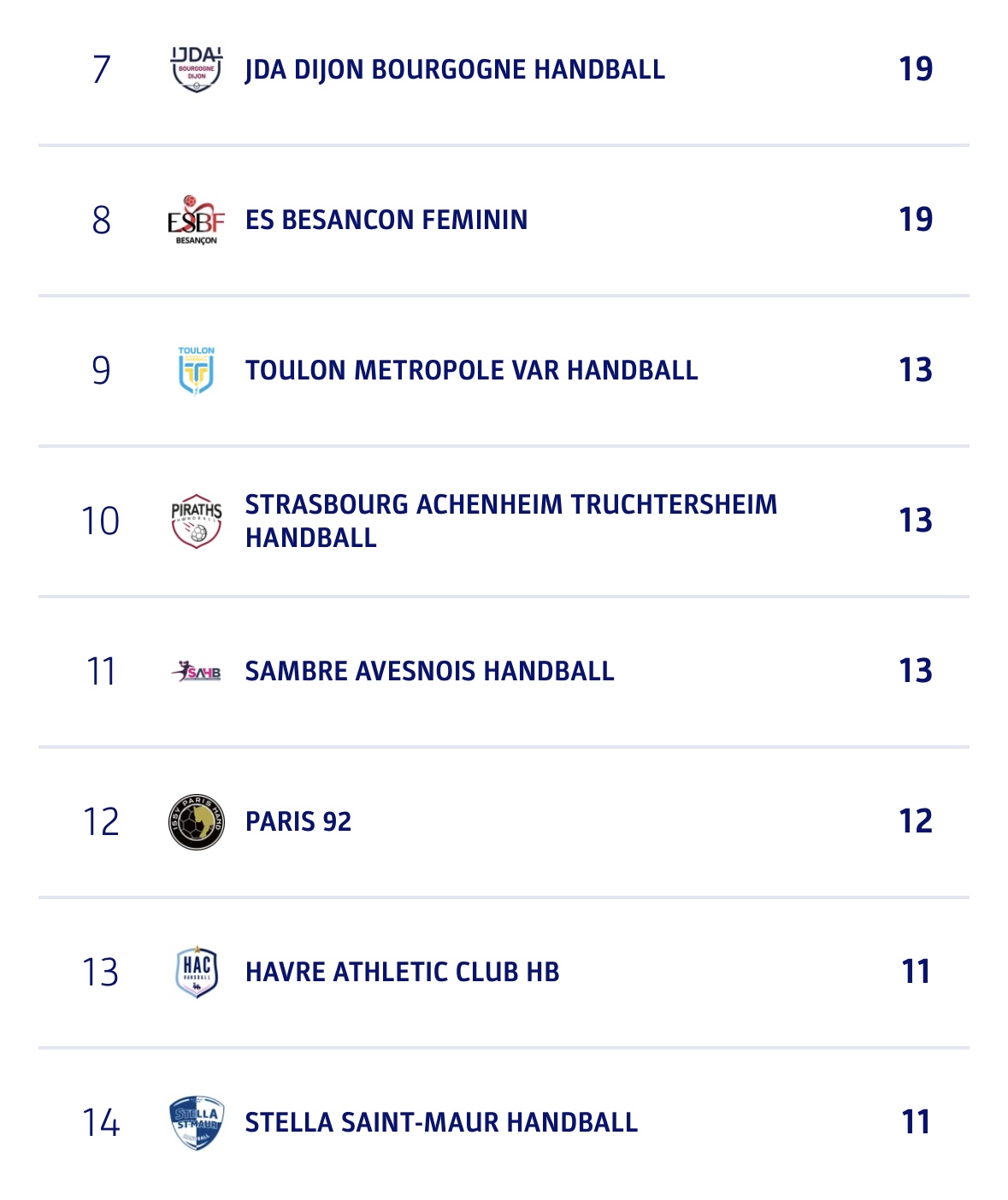Click the Stella St-Maur team logo

click(x=197, y=1122)
